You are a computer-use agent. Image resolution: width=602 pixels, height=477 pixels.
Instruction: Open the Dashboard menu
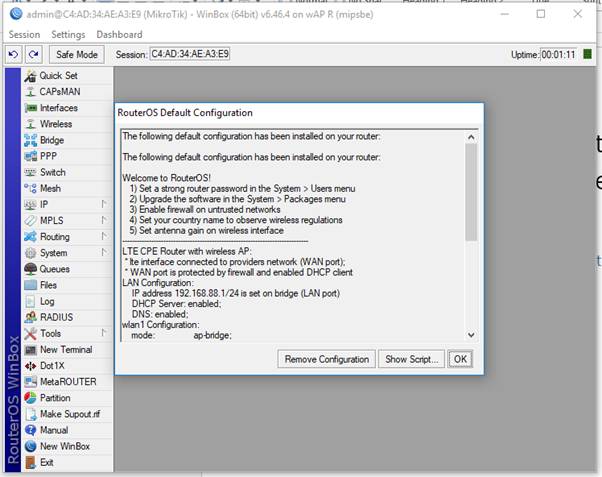(x=119, y=35)
